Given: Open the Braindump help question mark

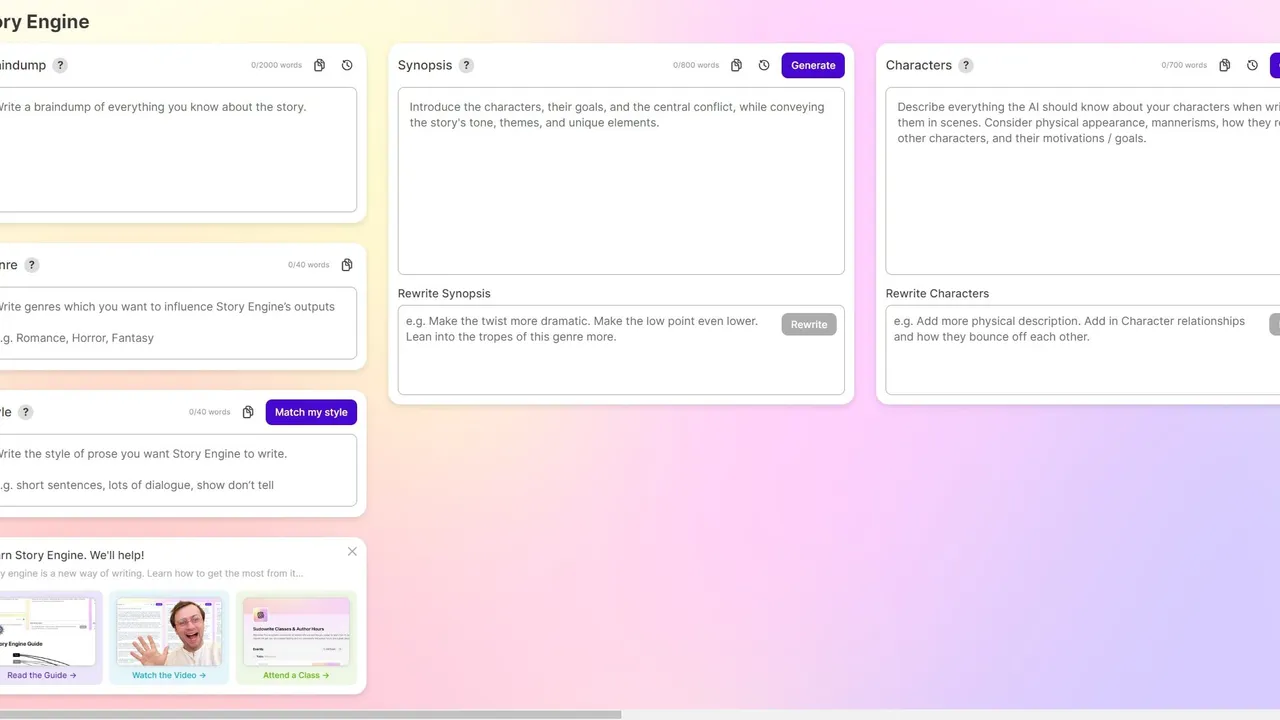Looking at the screenshot, I should point(60,65).
